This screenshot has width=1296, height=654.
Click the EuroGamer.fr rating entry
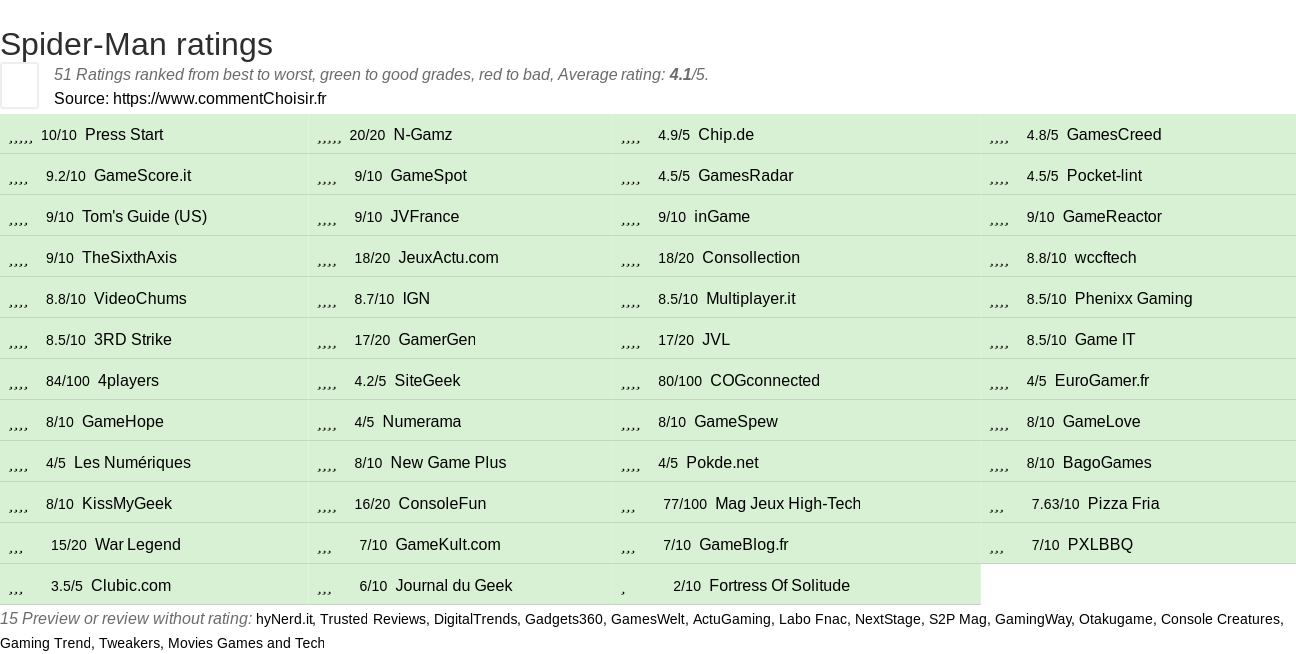(1102, 380)
